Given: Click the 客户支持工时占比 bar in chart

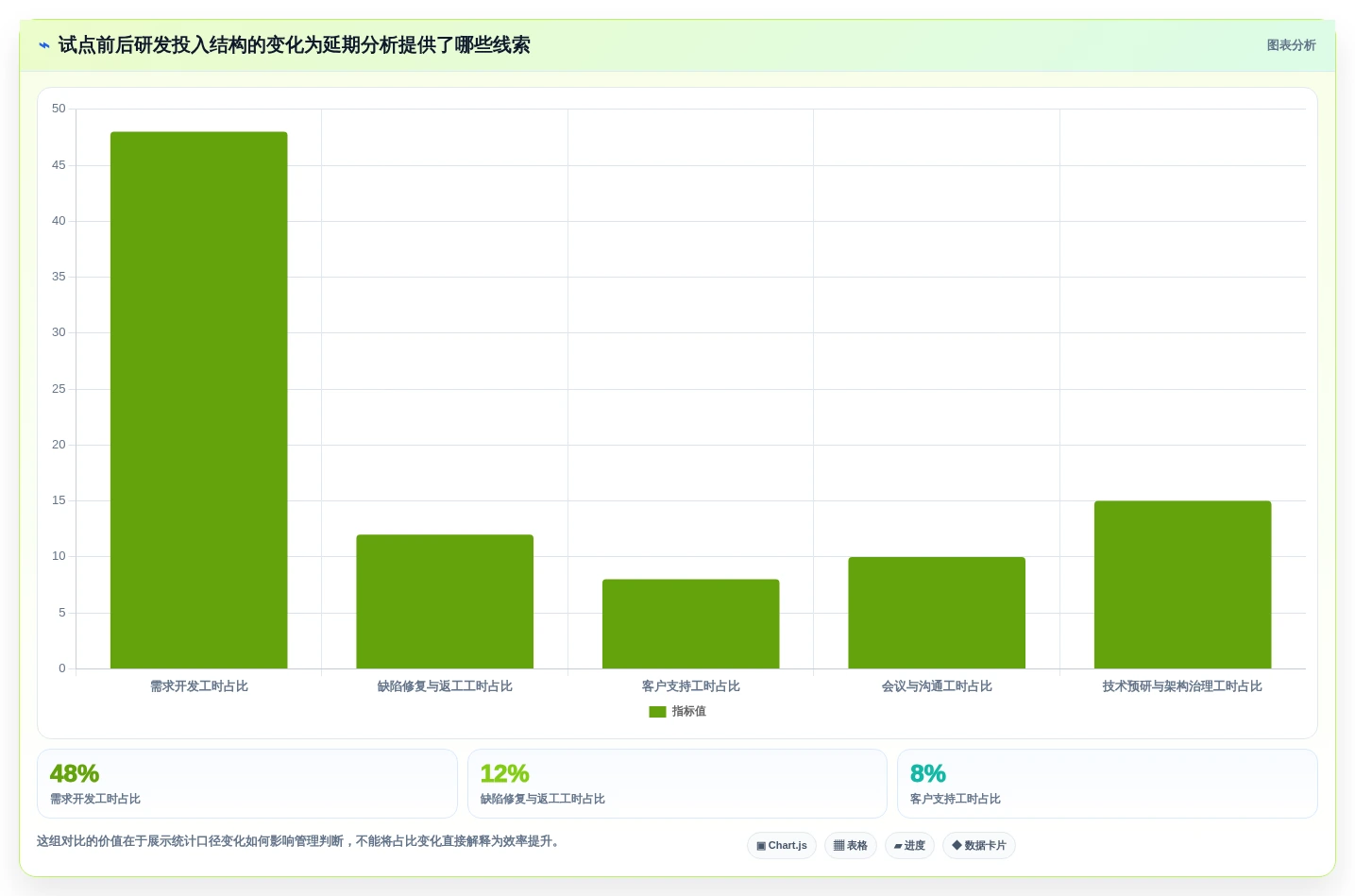Looking at the screenshot, I should point(690,624).
